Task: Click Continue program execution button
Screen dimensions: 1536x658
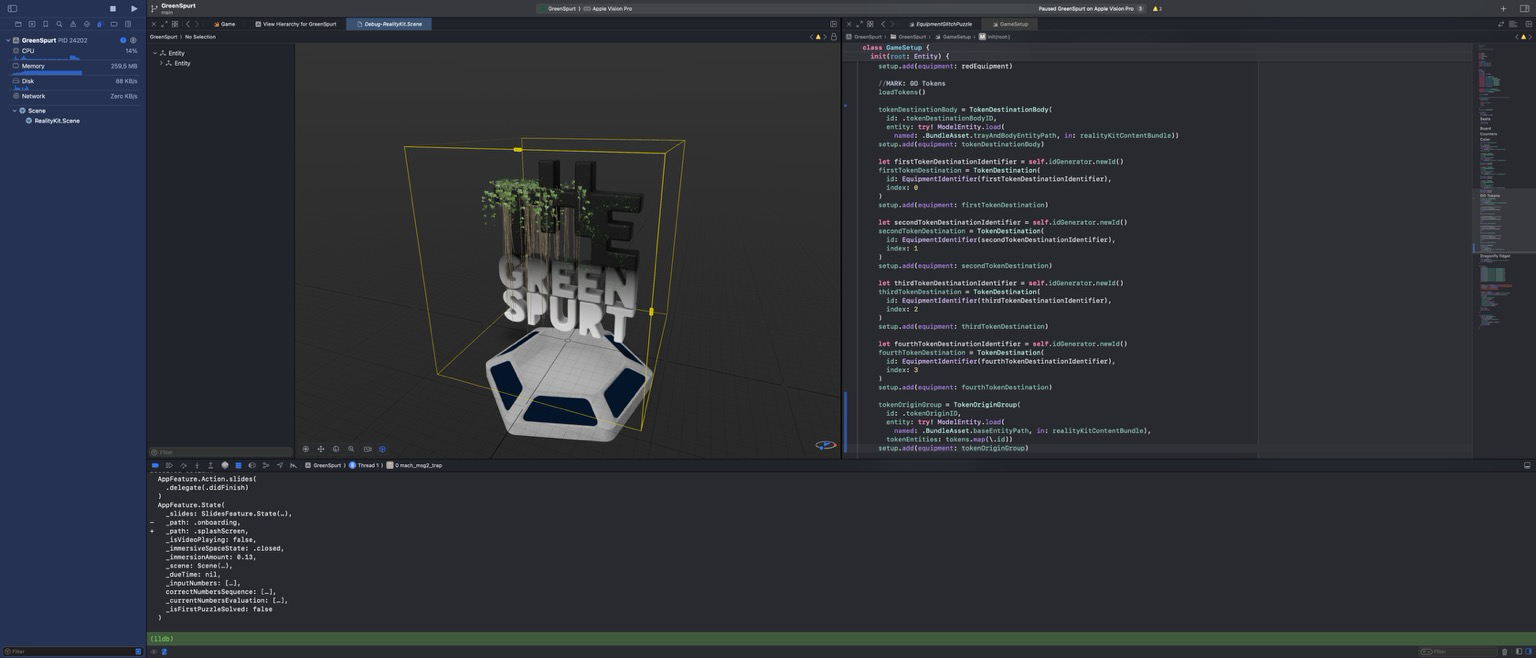Action: [169, 465]
